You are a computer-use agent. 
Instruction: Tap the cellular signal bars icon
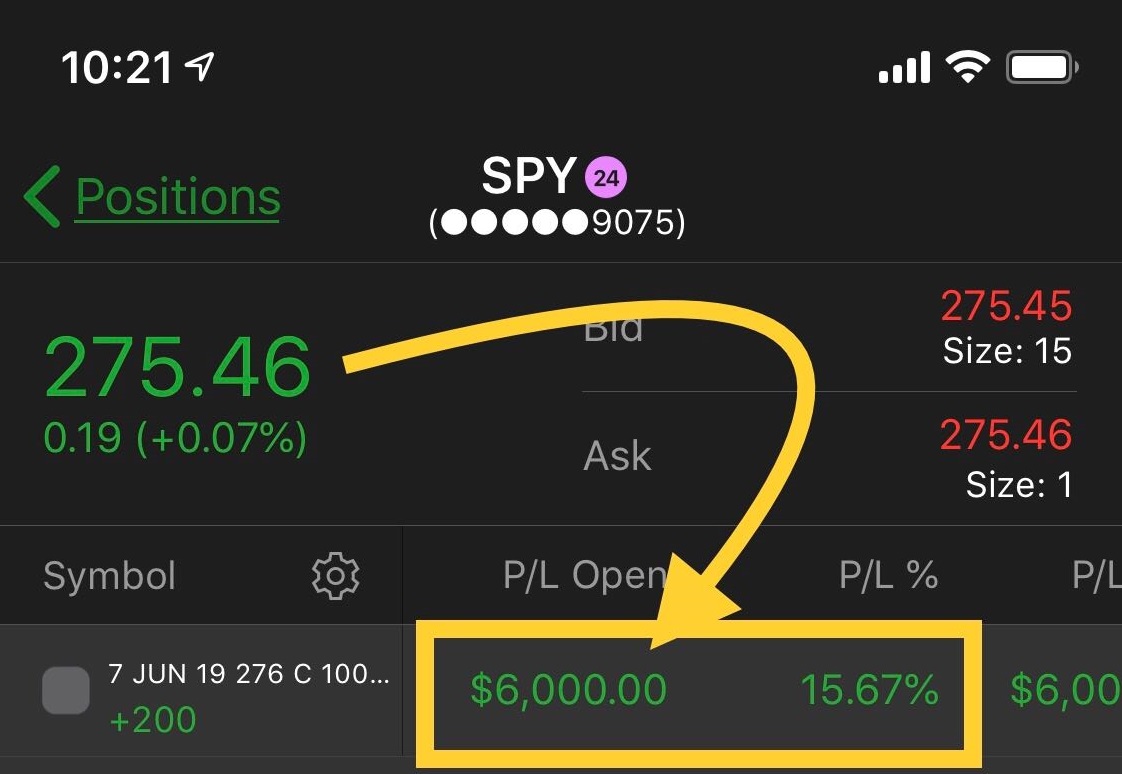pos(904,67)
